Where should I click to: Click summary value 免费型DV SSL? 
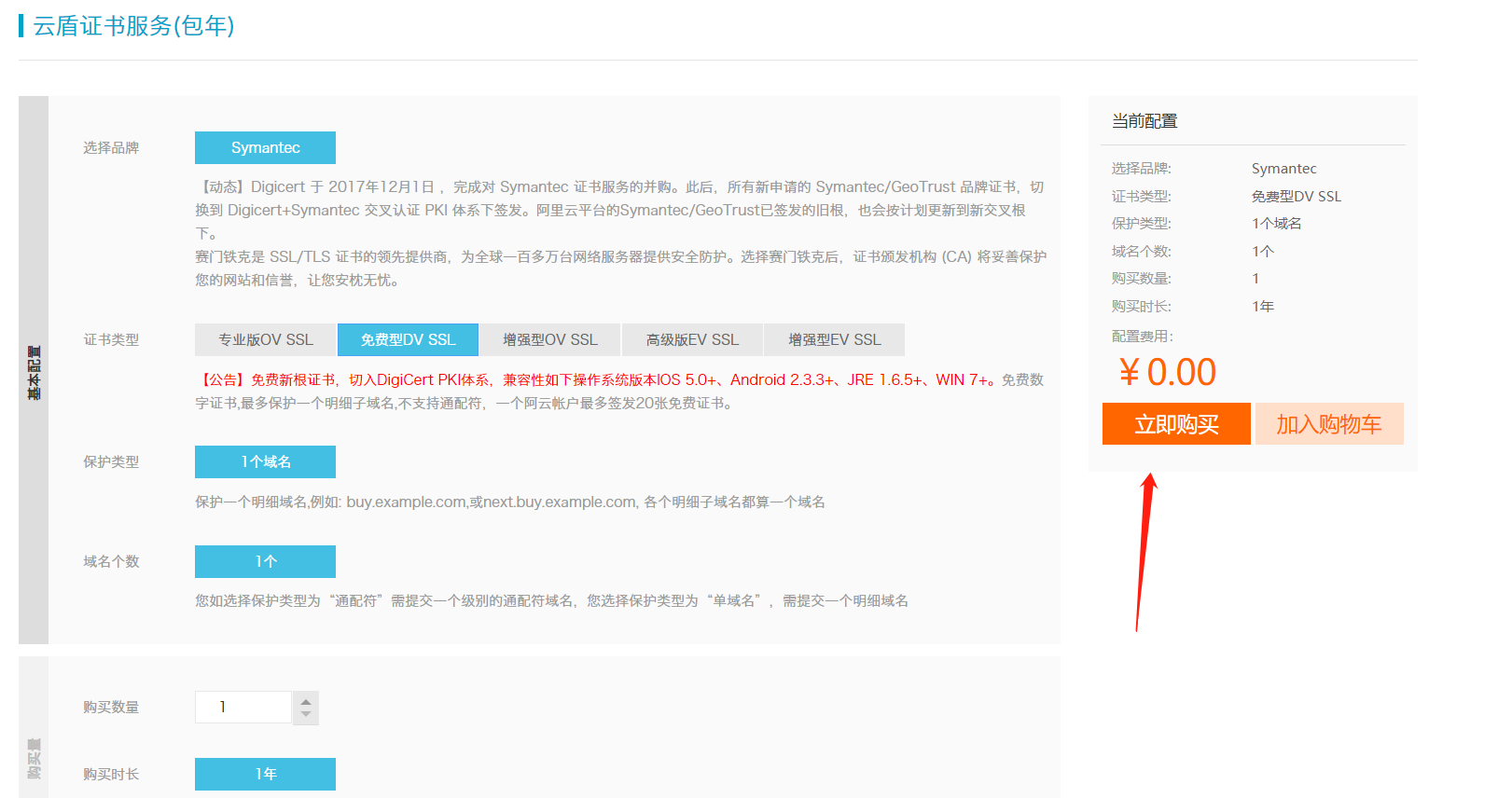(x=1297, y=196)
